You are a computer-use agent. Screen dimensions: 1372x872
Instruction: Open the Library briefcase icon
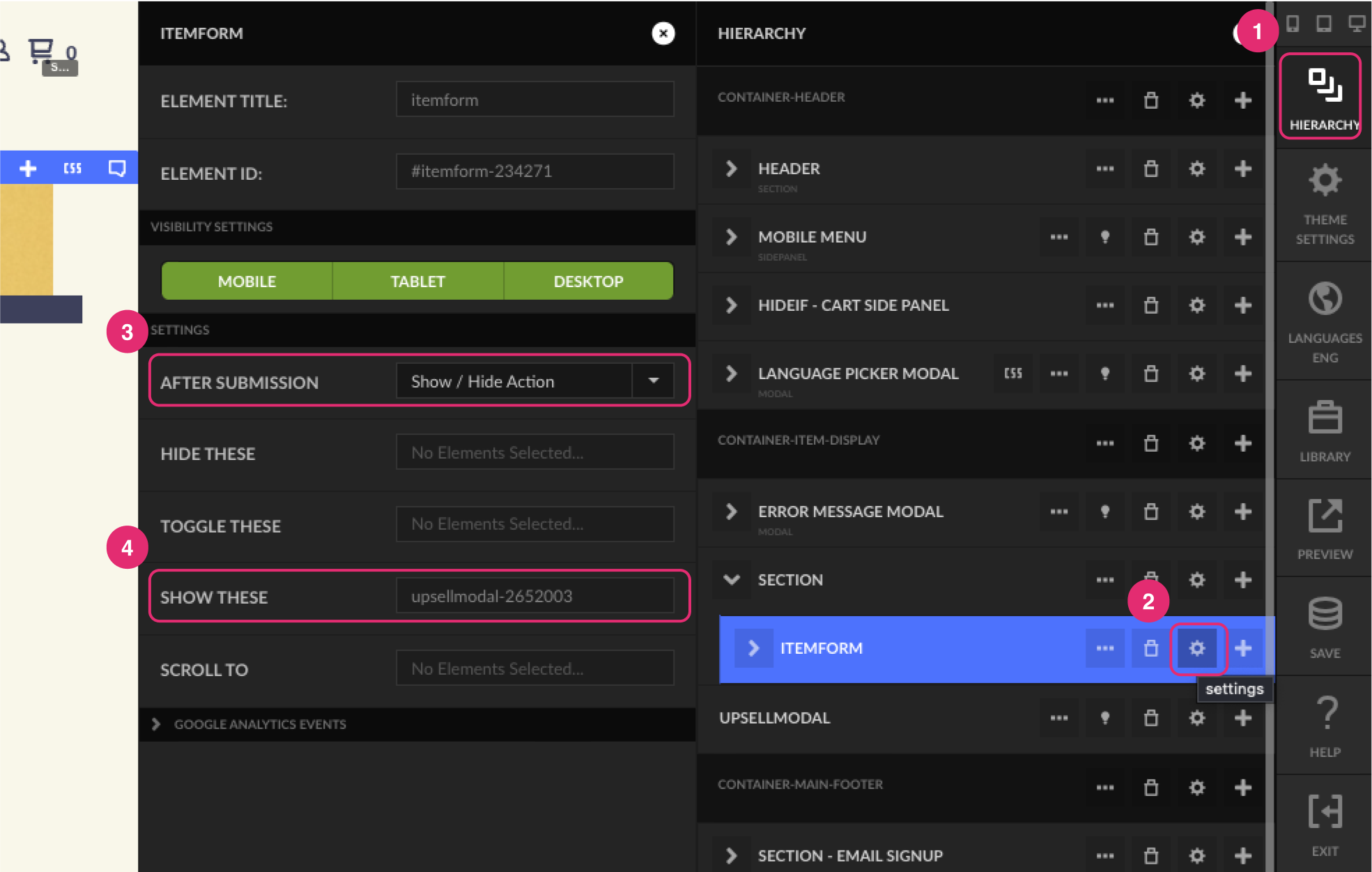point(1324,430)
